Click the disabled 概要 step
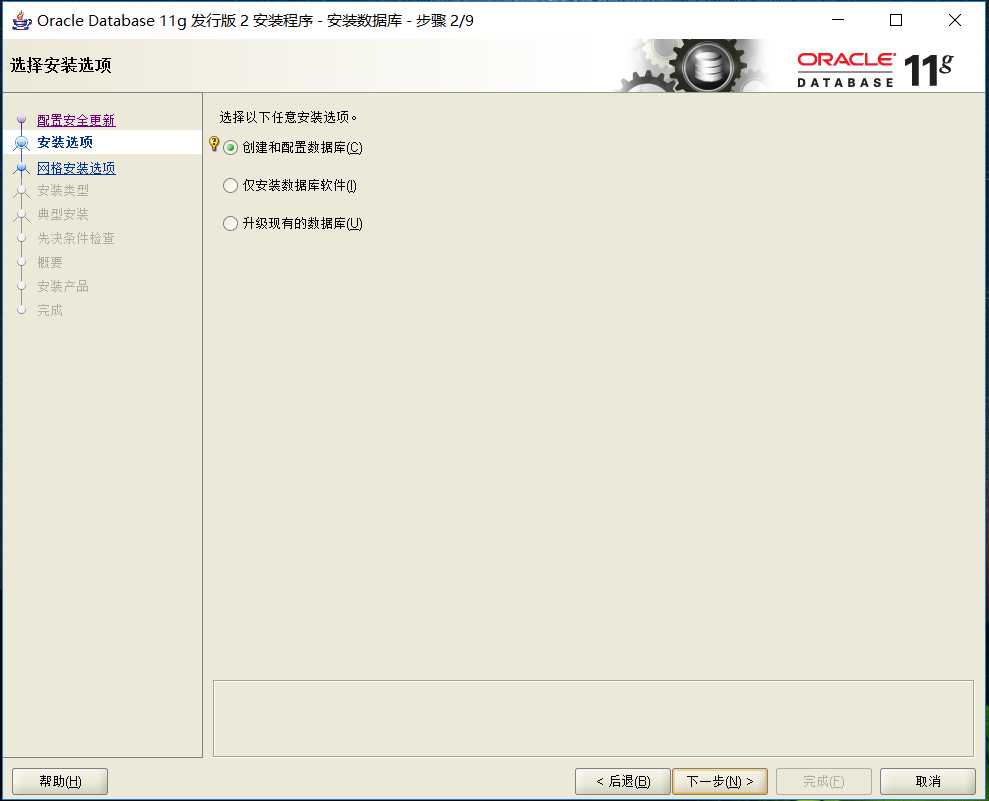This screenshot has width=989, height=801. click(50, 262)
